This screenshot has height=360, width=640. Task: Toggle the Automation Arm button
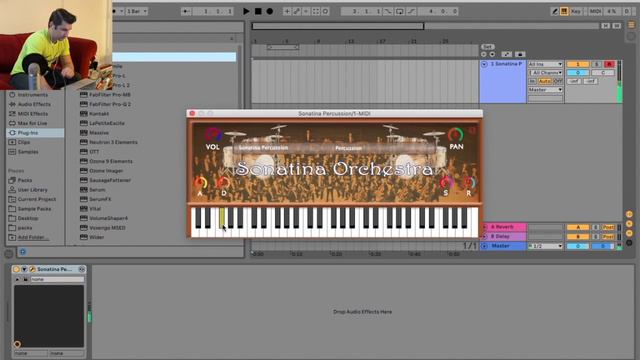[297, 11]
